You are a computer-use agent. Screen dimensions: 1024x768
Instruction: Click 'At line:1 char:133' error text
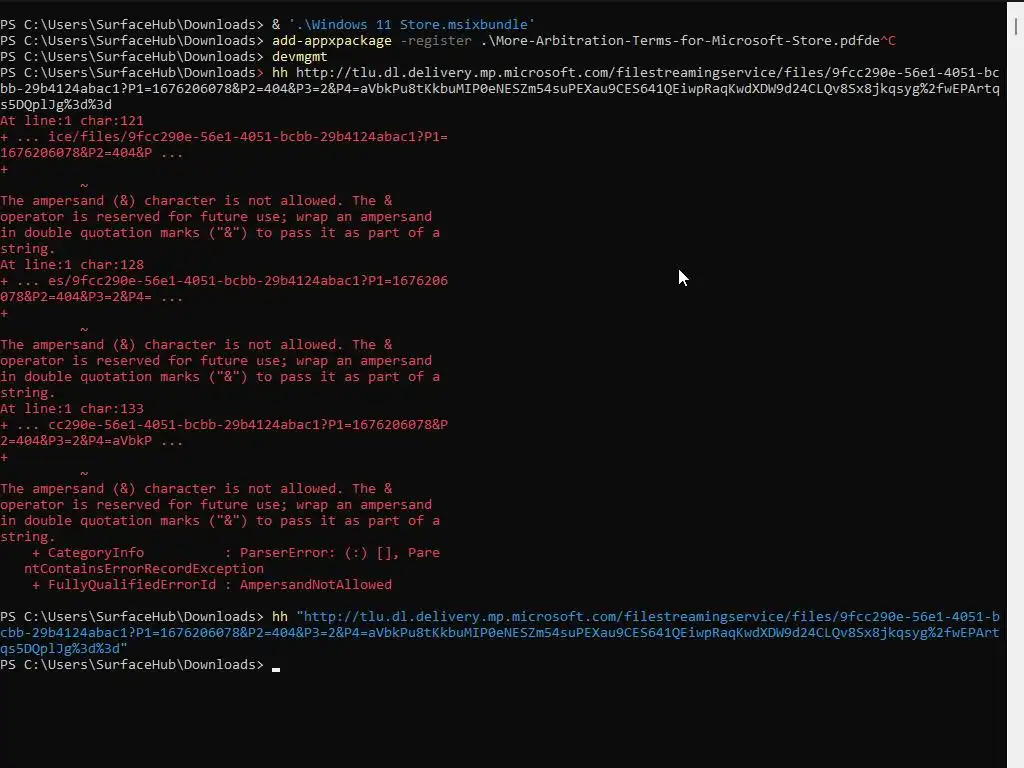tap(72, 409)
